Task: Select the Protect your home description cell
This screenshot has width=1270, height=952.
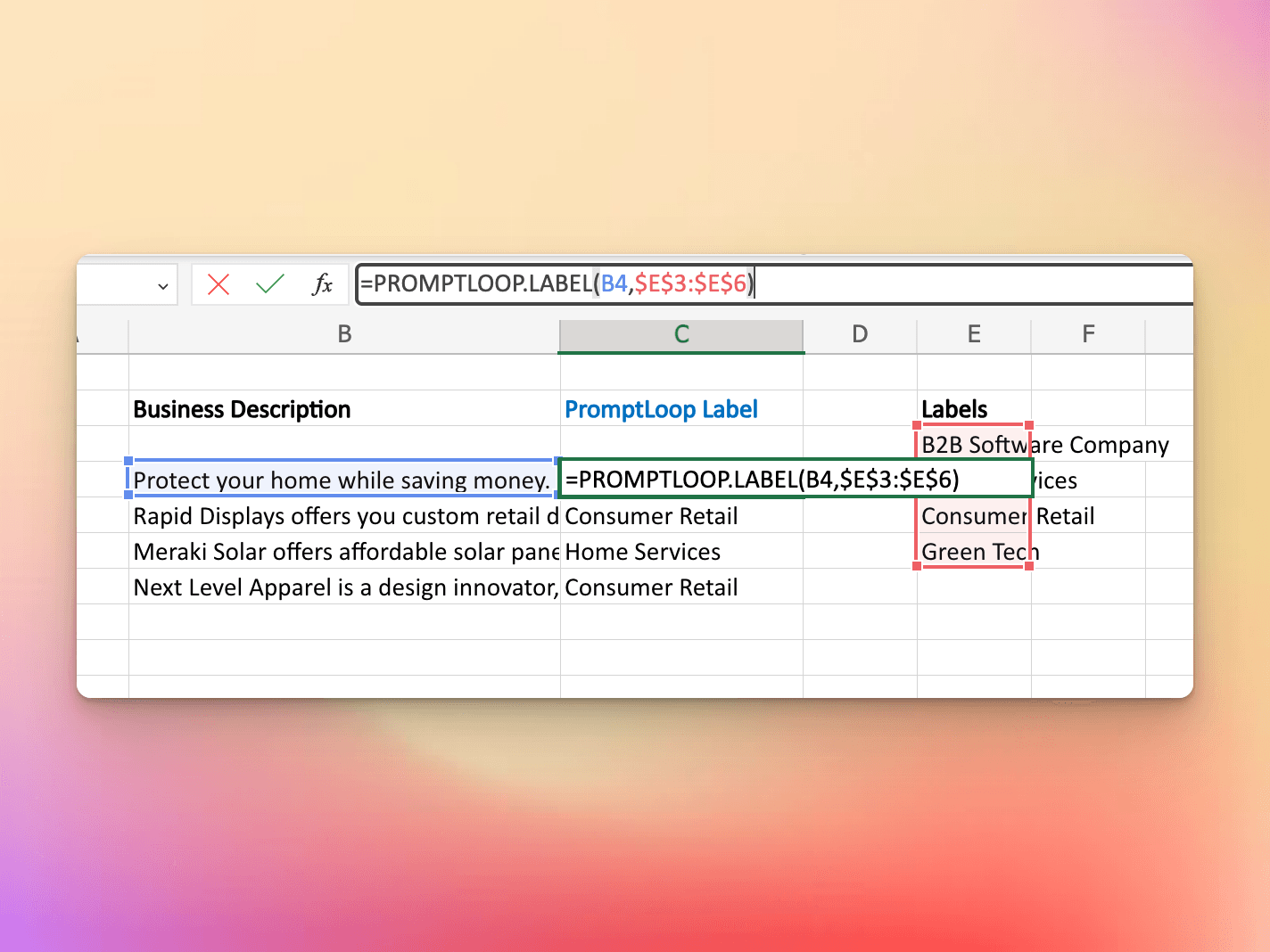Action: pyautogui.click(x=342, y=480)
